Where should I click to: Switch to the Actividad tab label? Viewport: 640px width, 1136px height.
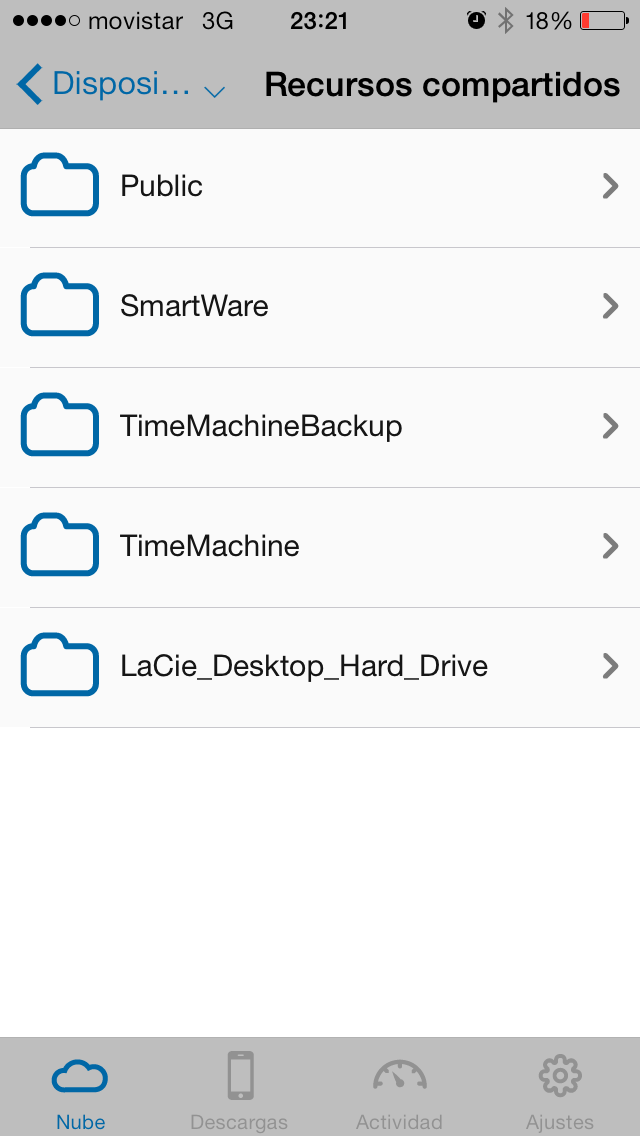[x=400, y=1122]
